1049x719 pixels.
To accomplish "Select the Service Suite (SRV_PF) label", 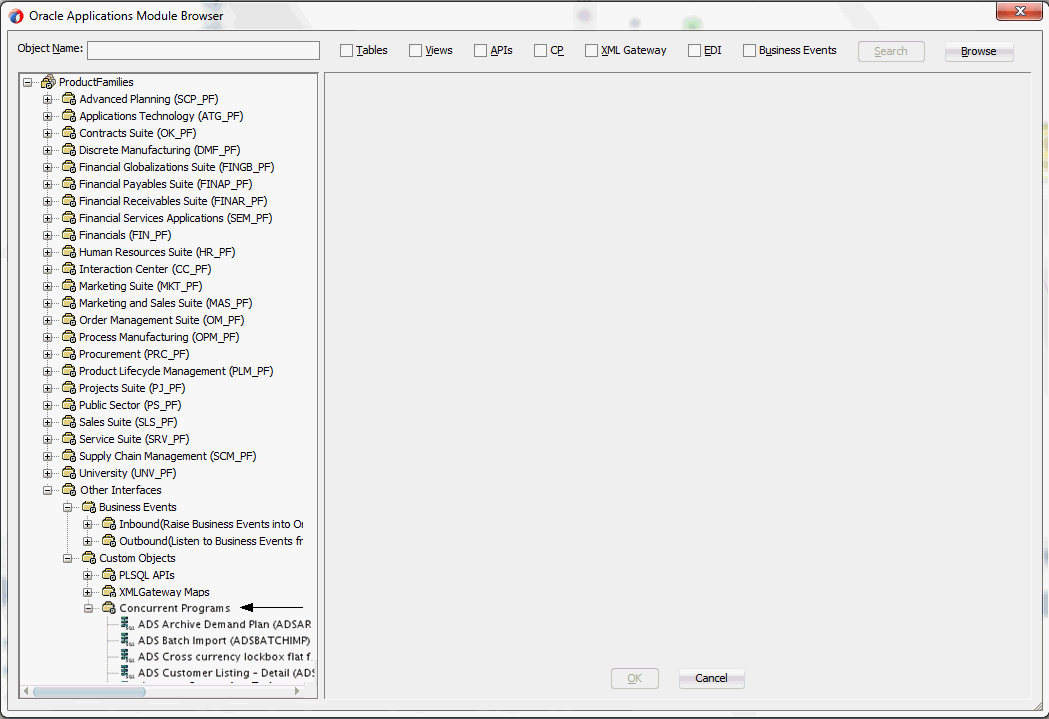I will pyautogui.click(x=134, y=439).
